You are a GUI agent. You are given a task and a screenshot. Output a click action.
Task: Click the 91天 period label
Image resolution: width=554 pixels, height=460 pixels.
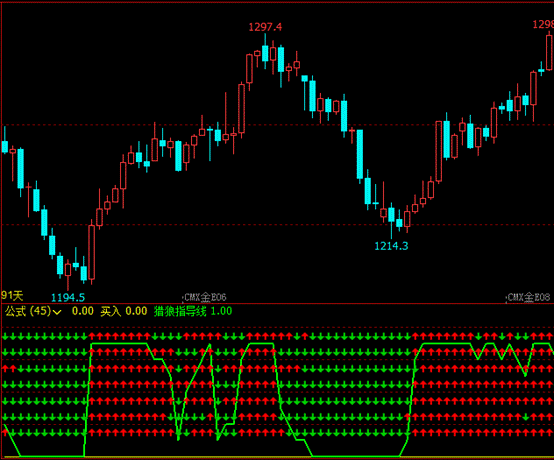click(12, 295)
